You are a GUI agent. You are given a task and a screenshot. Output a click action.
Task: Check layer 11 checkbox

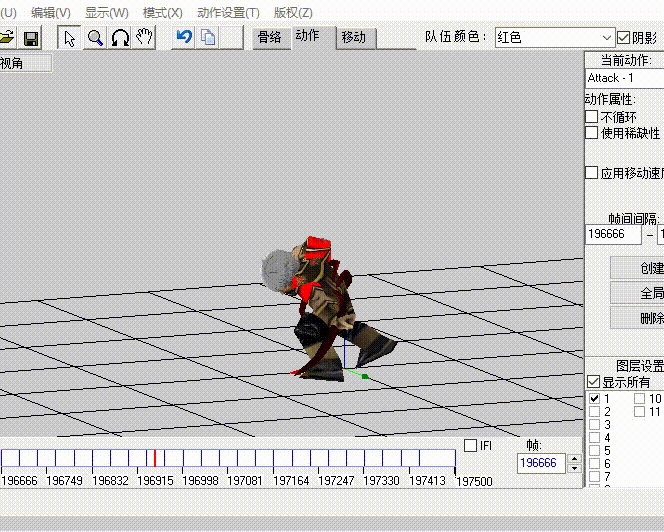click(639, 412)
